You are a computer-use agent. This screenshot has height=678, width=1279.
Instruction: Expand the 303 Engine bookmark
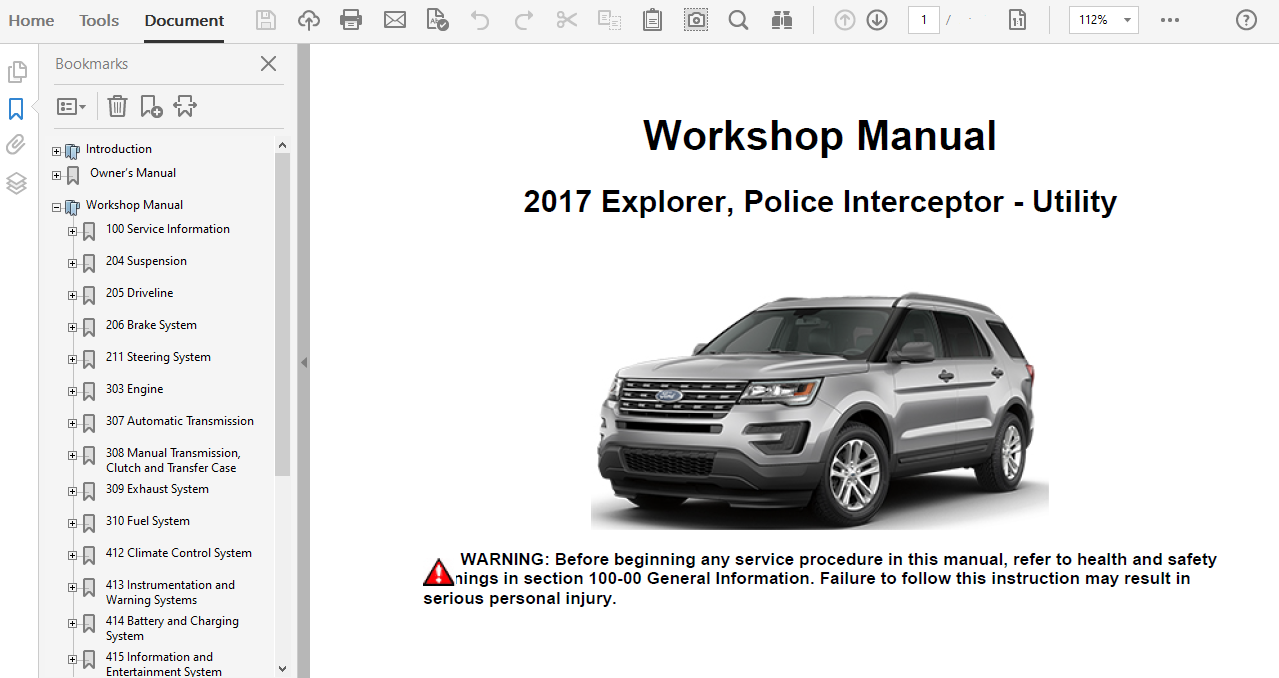[x=72, y=391]
